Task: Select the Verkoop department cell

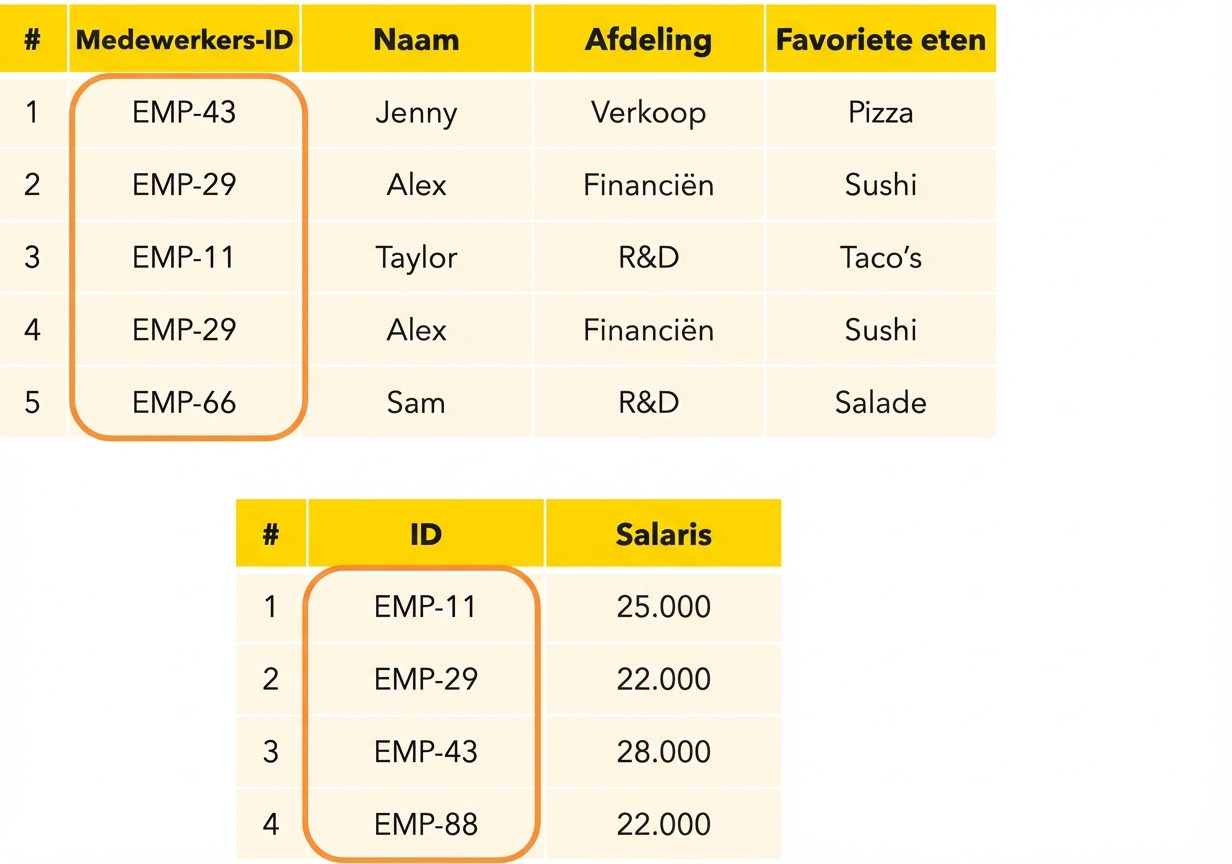Action: (x=648, y=113)
